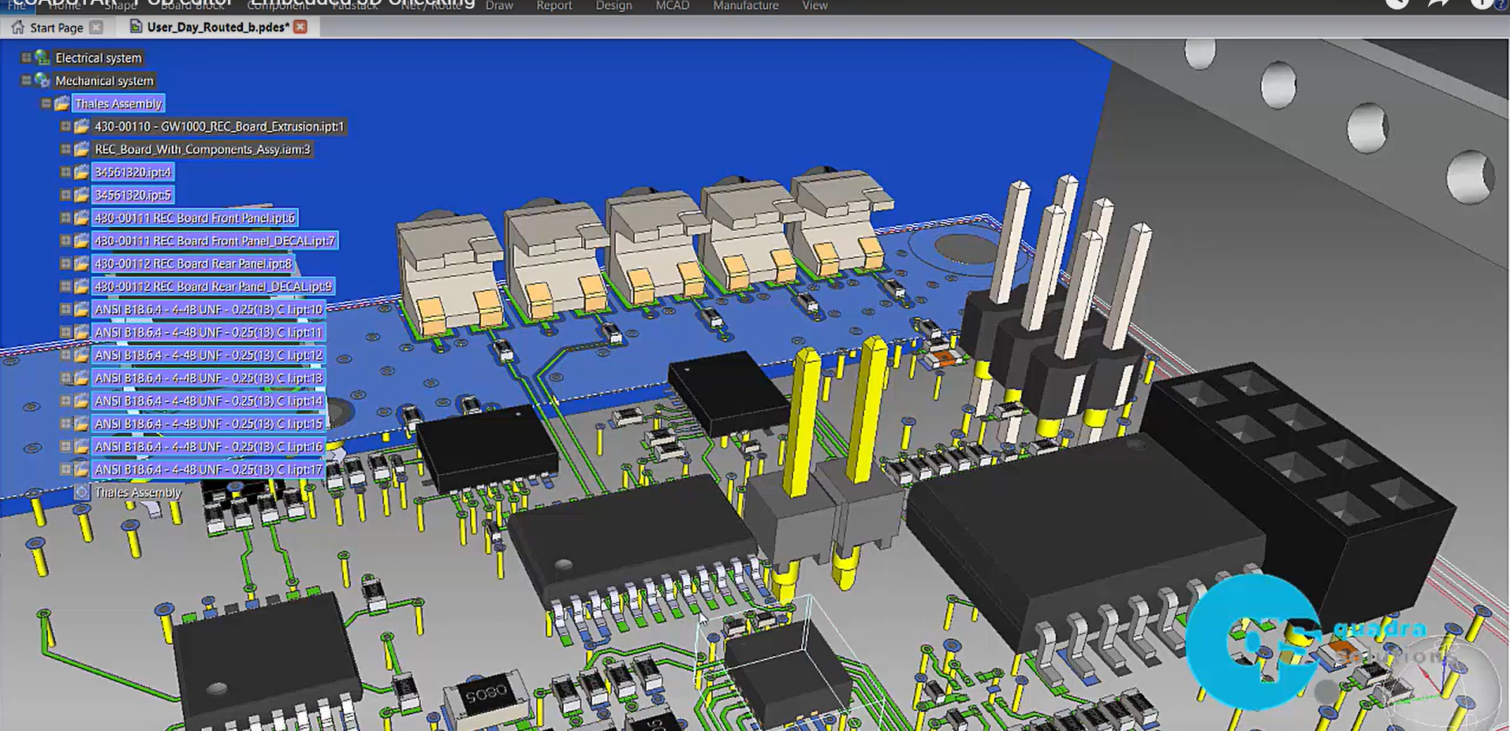Click the Start Page home icon
The width and height of the screenshot is (1510, 731).
pos(18,28)
